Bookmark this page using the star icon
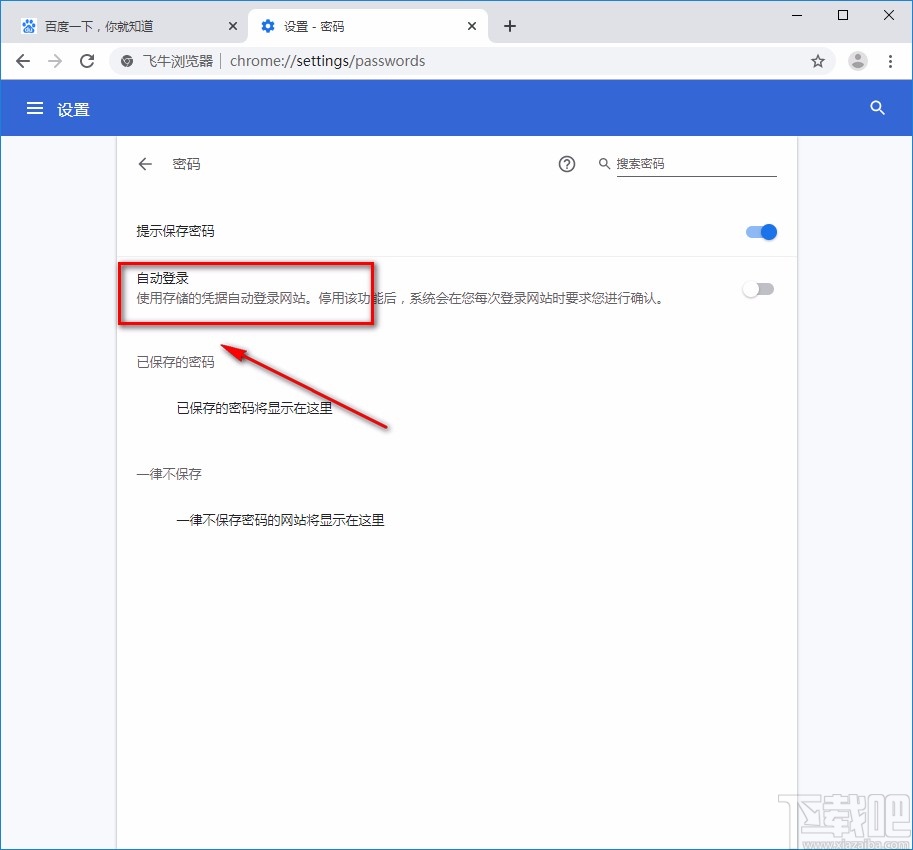The width and height of the screenshot is (913, 850). 818,61
